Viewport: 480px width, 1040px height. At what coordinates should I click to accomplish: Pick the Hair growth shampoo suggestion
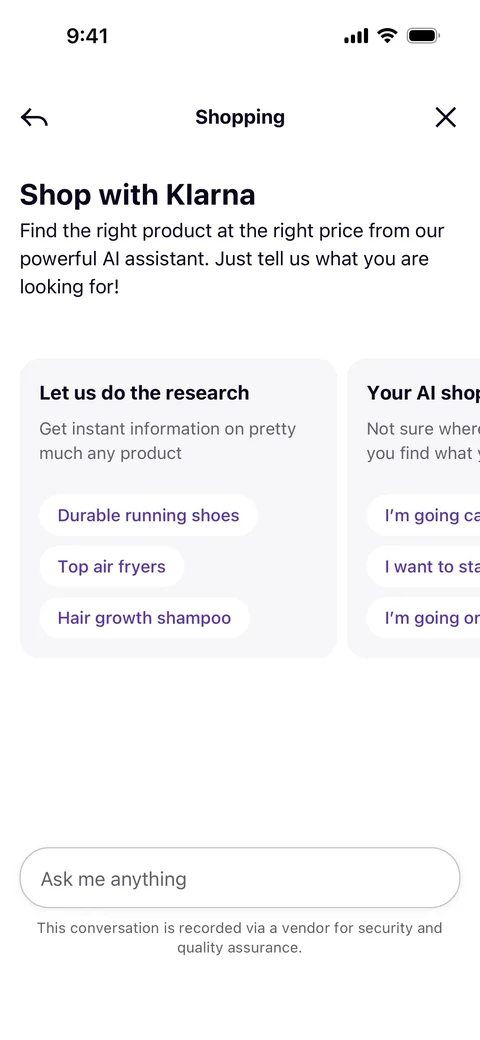click(x=145, y=618)
